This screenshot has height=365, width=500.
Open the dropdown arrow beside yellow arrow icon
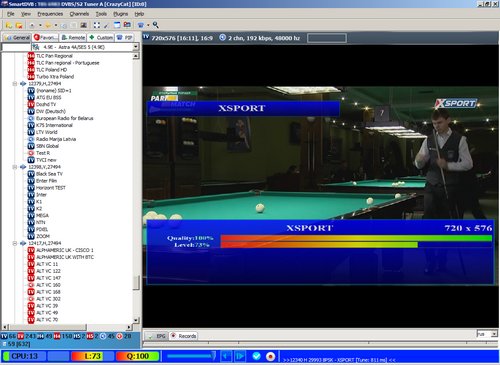point(56,25)
